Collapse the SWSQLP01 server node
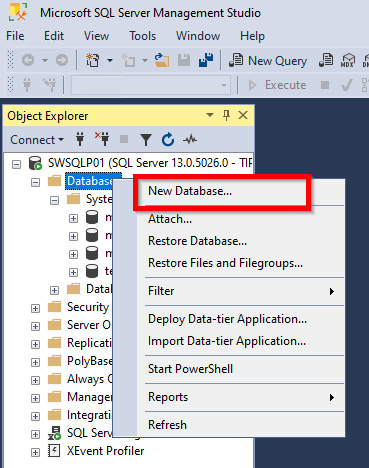The image size is (369, 468). (x=16, y=164)
